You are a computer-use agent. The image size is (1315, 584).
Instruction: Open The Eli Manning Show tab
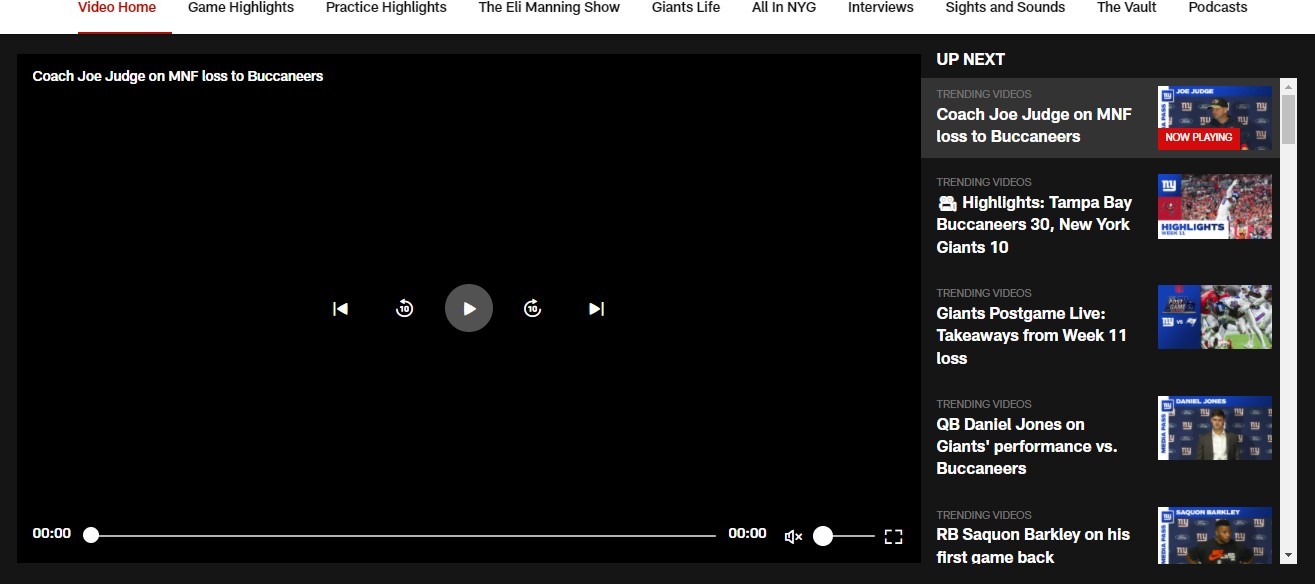pyautogui.click(x=549, y=8)
